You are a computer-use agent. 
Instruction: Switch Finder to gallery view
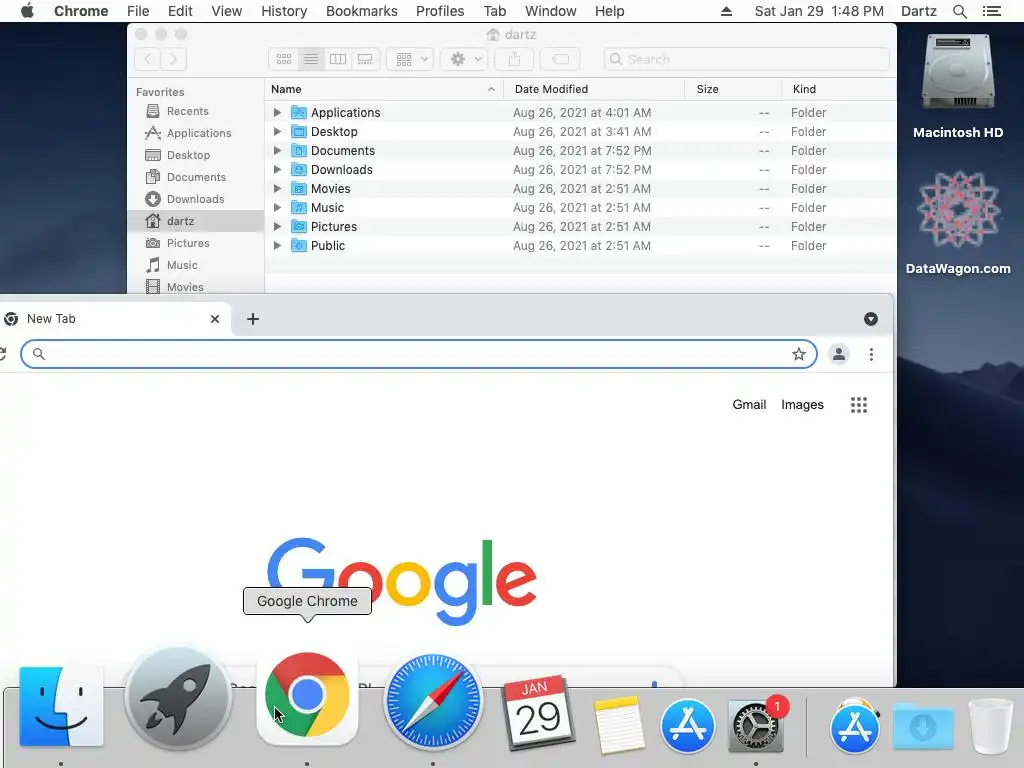click(x=365, y=59)
